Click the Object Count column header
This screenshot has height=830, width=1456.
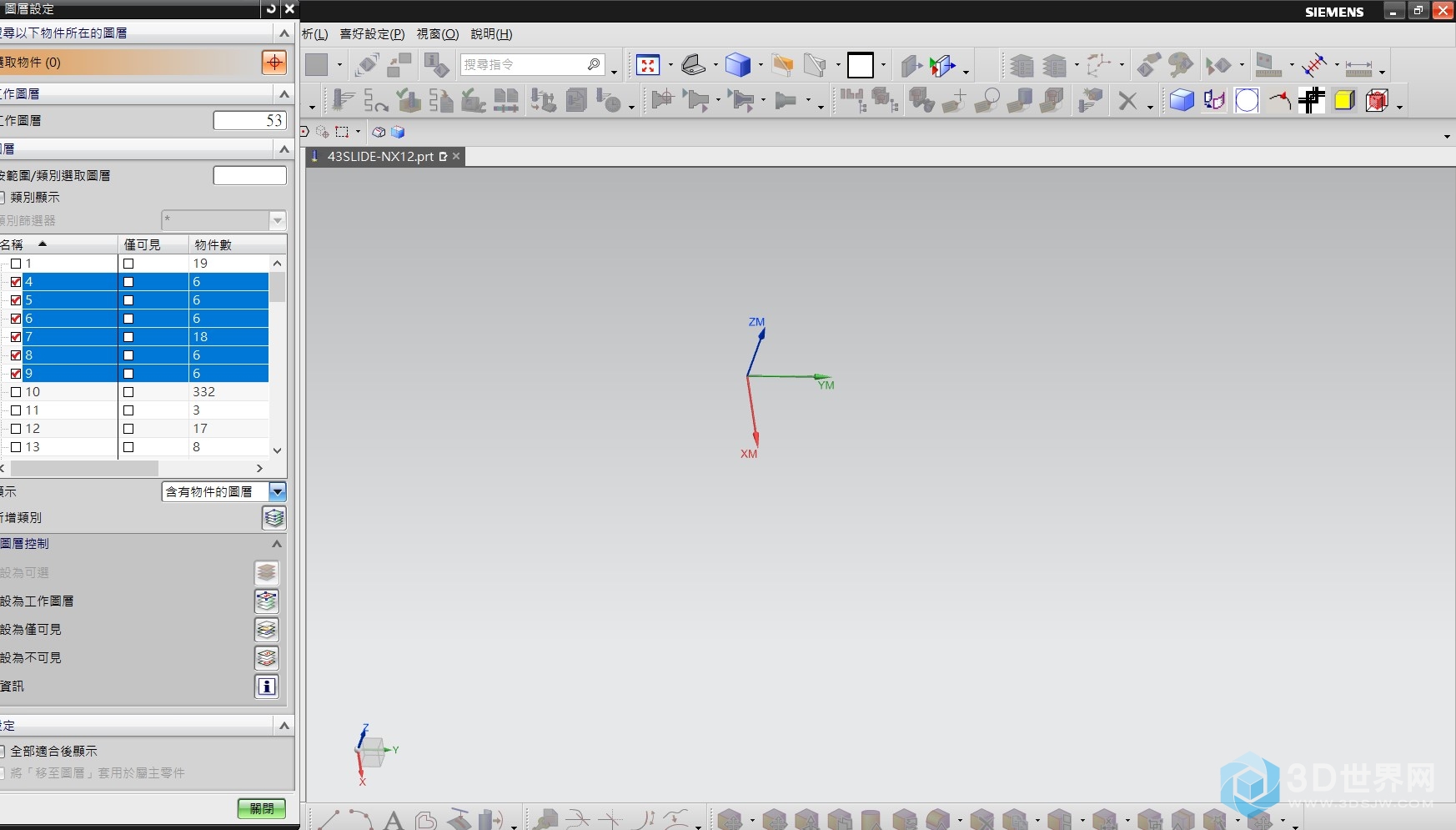click(x=238, y=244)
